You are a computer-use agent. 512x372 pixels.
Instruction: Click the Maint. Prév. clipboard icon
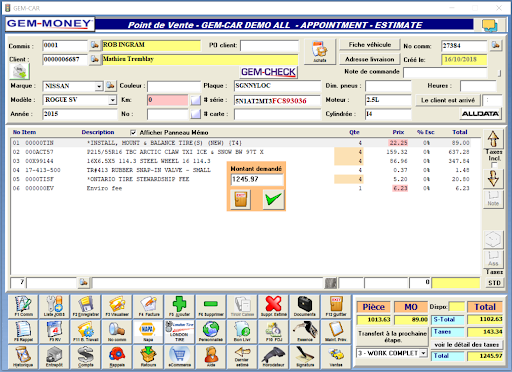point(336,331)
